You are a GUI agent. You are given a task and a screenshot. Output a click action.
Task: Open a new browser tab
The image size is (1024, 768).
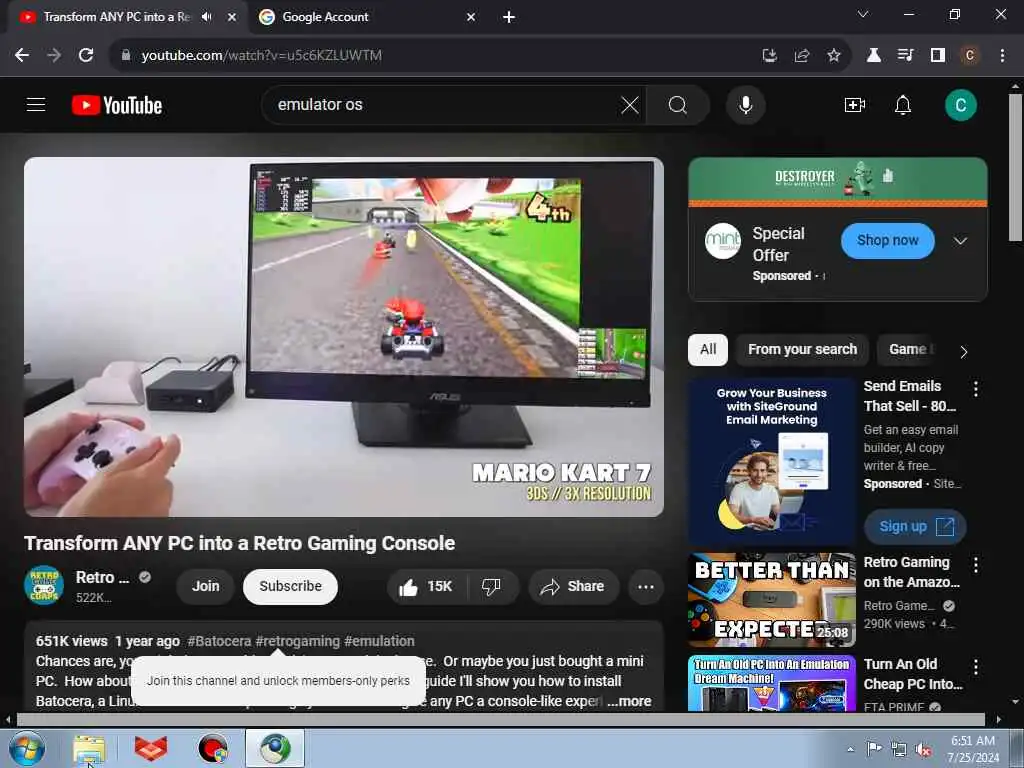509,17
